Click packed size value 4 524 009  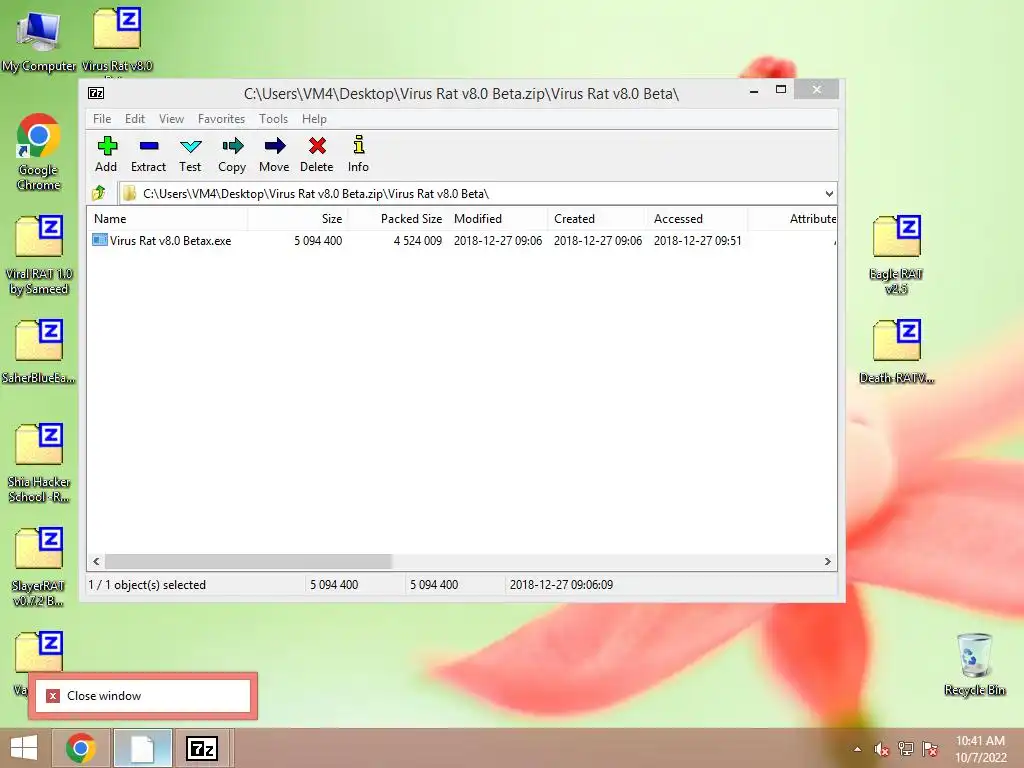pos(418,240)
